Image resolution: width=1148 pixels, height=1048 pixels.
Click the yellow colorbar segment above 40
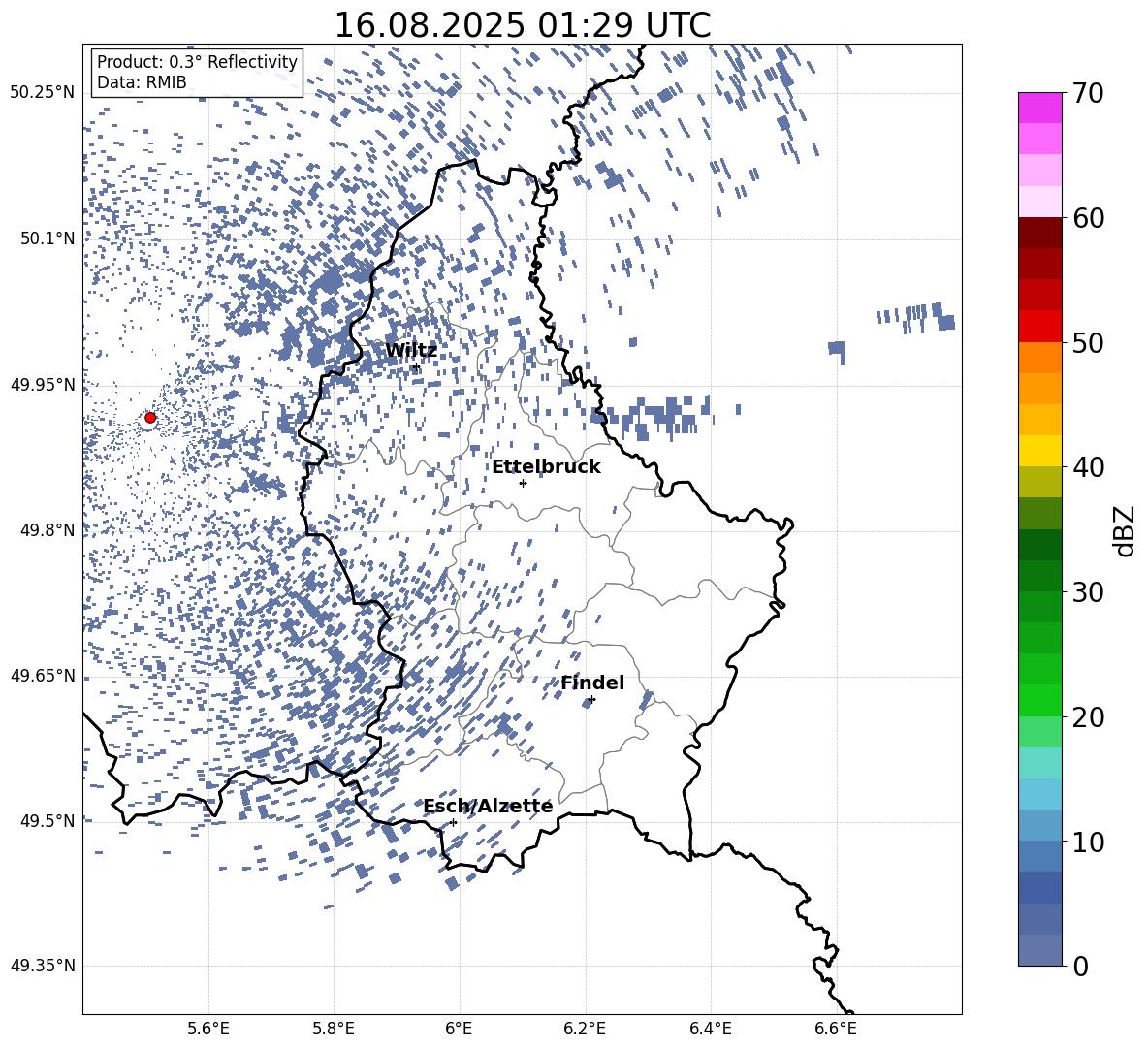(x=1040, y=451)
